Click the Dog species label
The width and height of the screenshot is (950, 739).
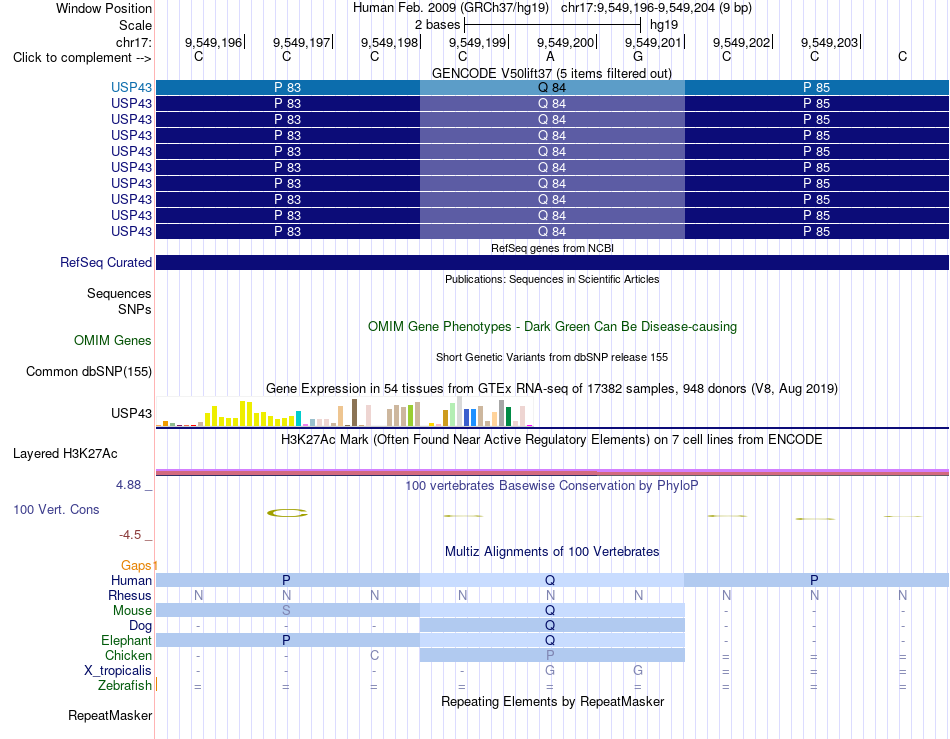(140, 625)
